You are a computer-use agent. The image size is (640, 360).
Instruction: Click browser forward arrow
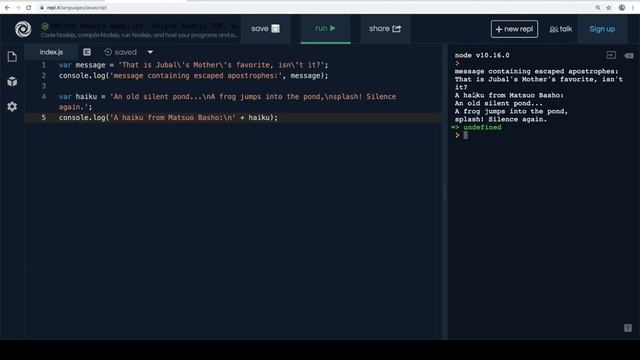point(18,7)
